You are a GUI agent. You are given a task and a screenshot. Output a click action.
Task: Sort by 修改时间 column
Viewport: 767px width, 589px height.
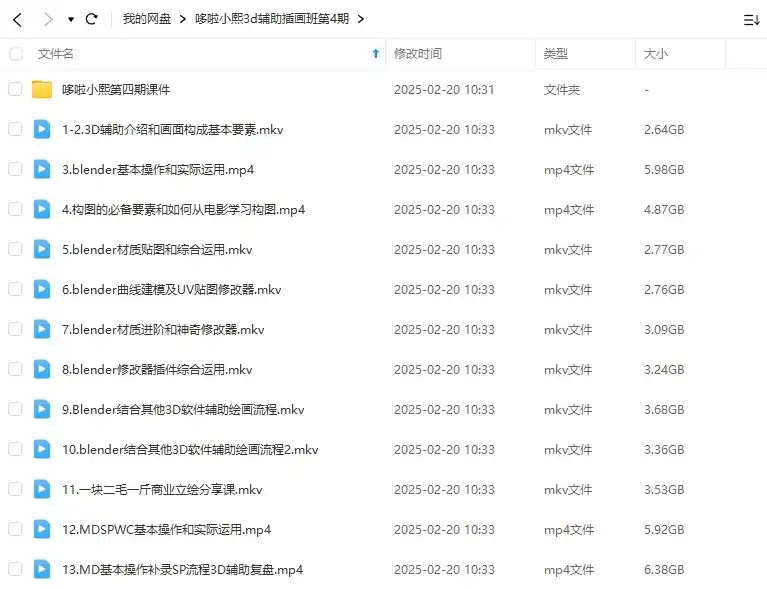[x=418, y=54]
